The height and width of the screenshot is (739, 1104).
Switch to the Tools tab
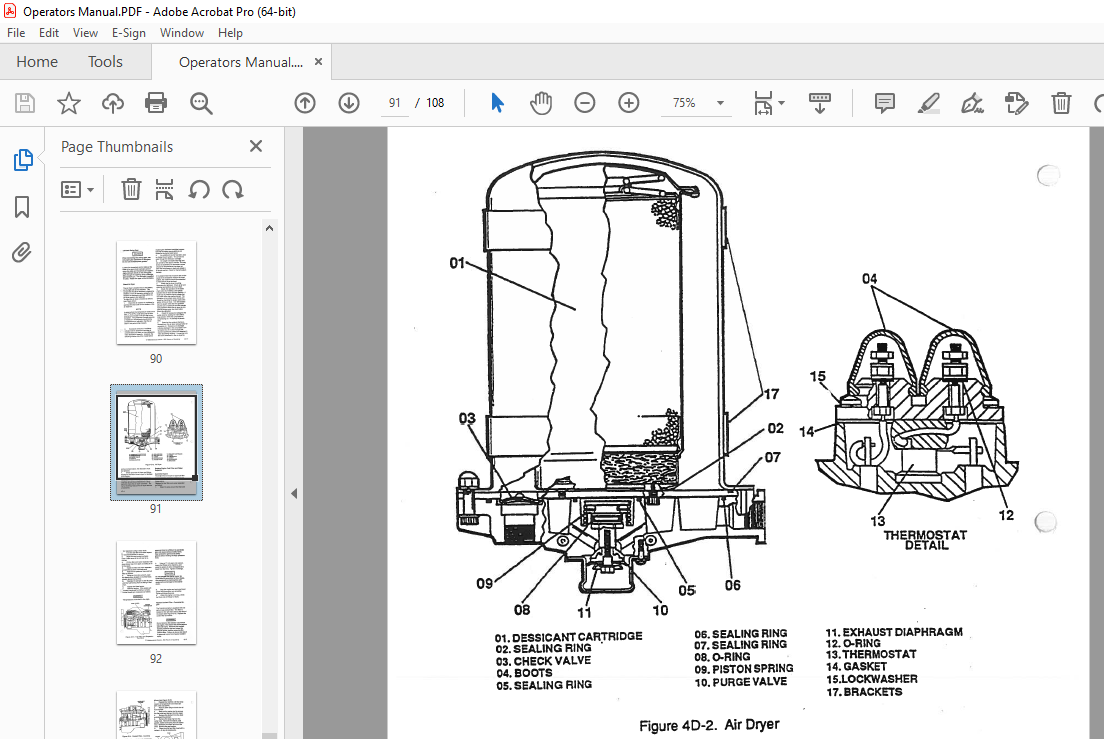click(105, 62)
